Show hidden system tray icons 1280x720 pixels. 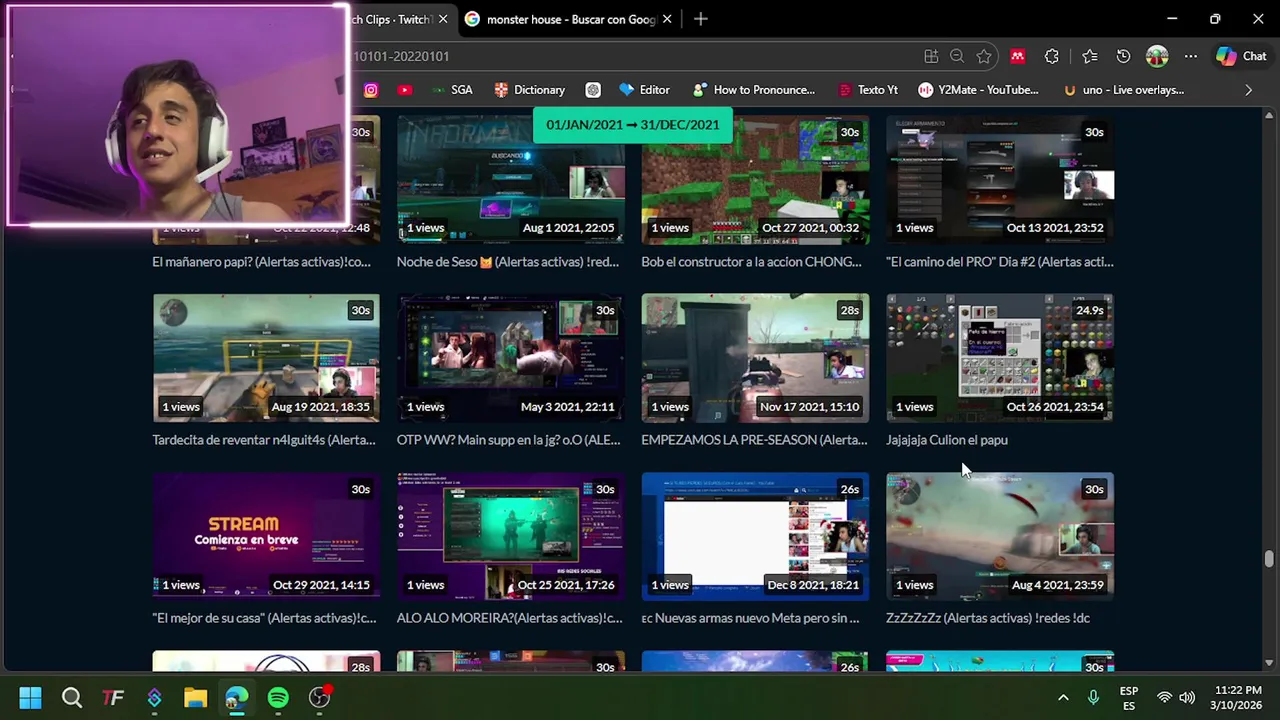tap(1063, 697)
